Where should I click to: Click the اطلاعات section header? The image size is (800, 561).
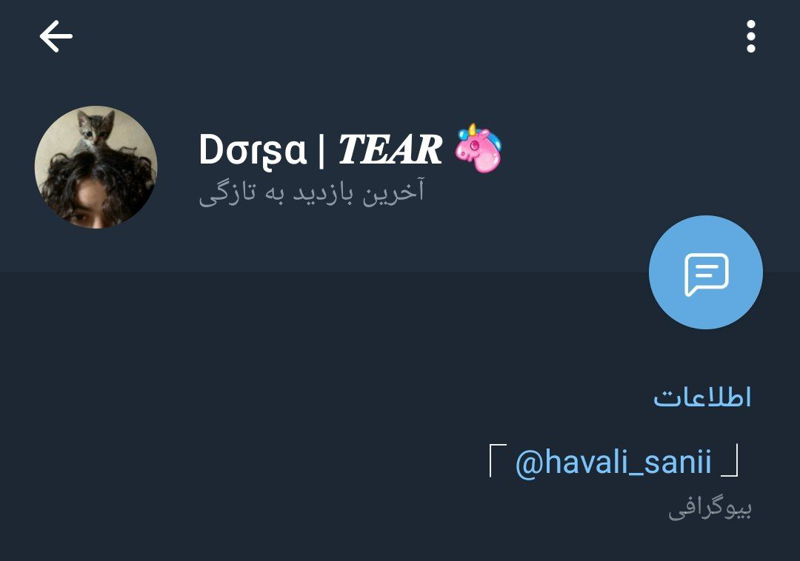pos(702,397)
